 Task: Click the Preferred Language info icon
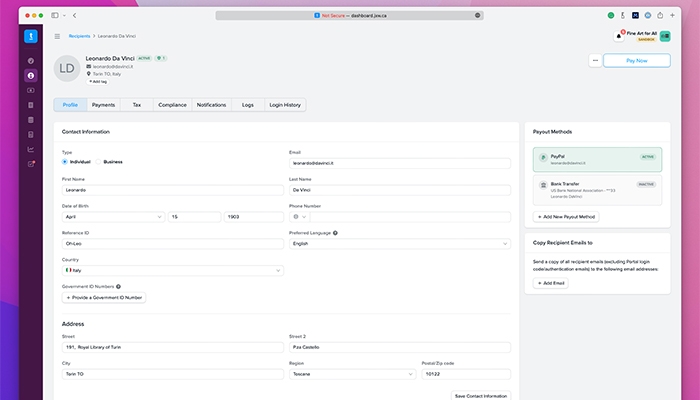[335, 233]
